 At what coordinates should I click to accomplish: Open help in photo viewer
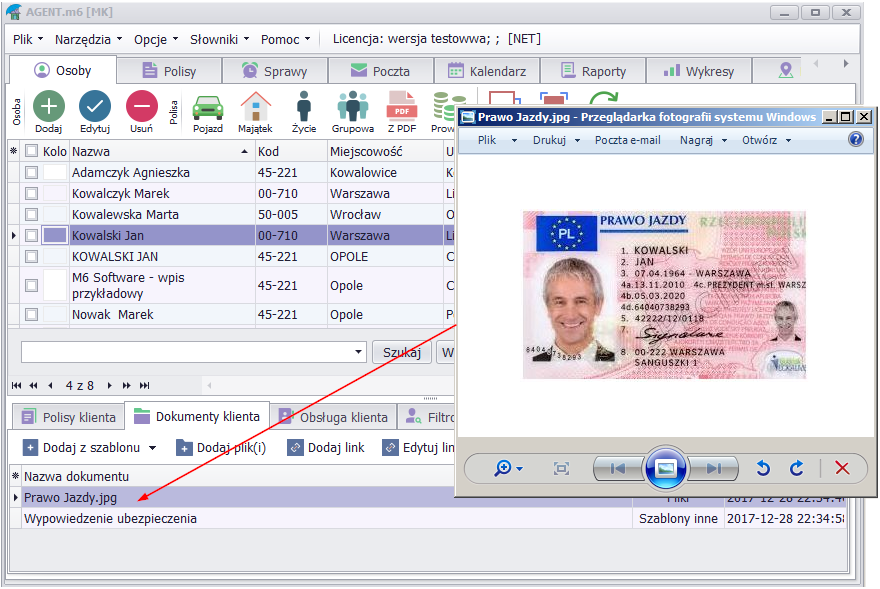point(856,139)
